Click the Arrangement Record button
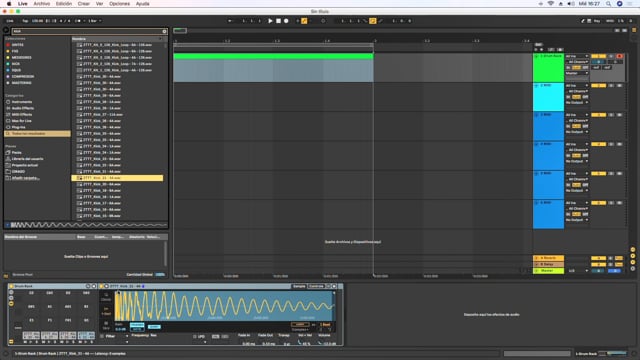Image resolution: width=640 pixels, height=360 pixels. (286, 21)
